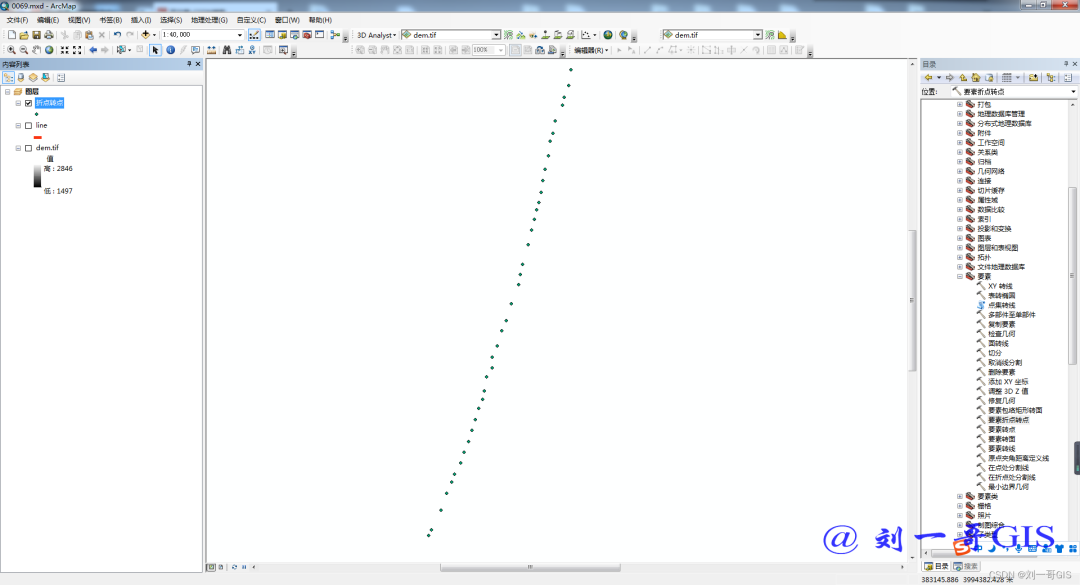1080x585 pixels.
Task: Open the map scale 1:40,000 dropdown
Action: click(x=240, y=34)
